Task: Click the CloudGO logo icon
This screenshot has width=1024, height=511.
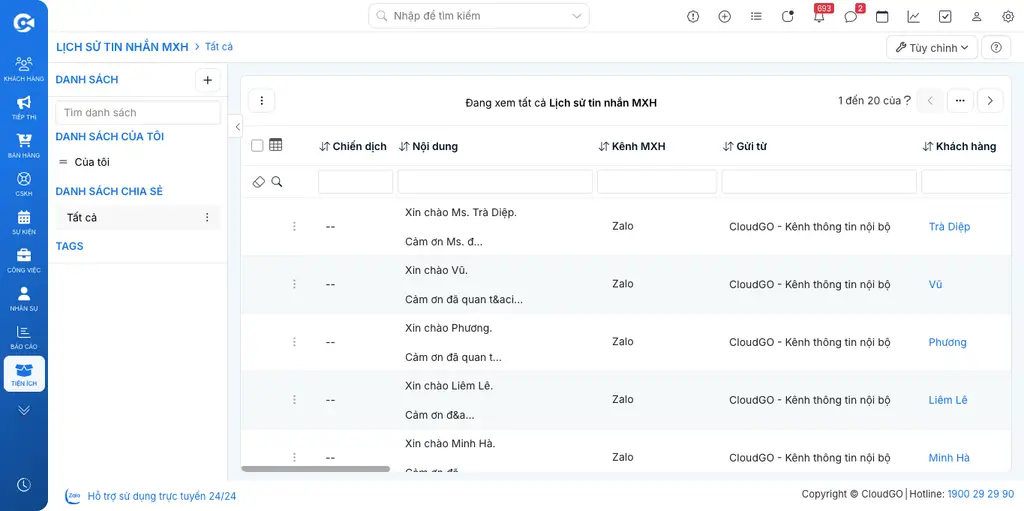Action: [x=24, y=23]
